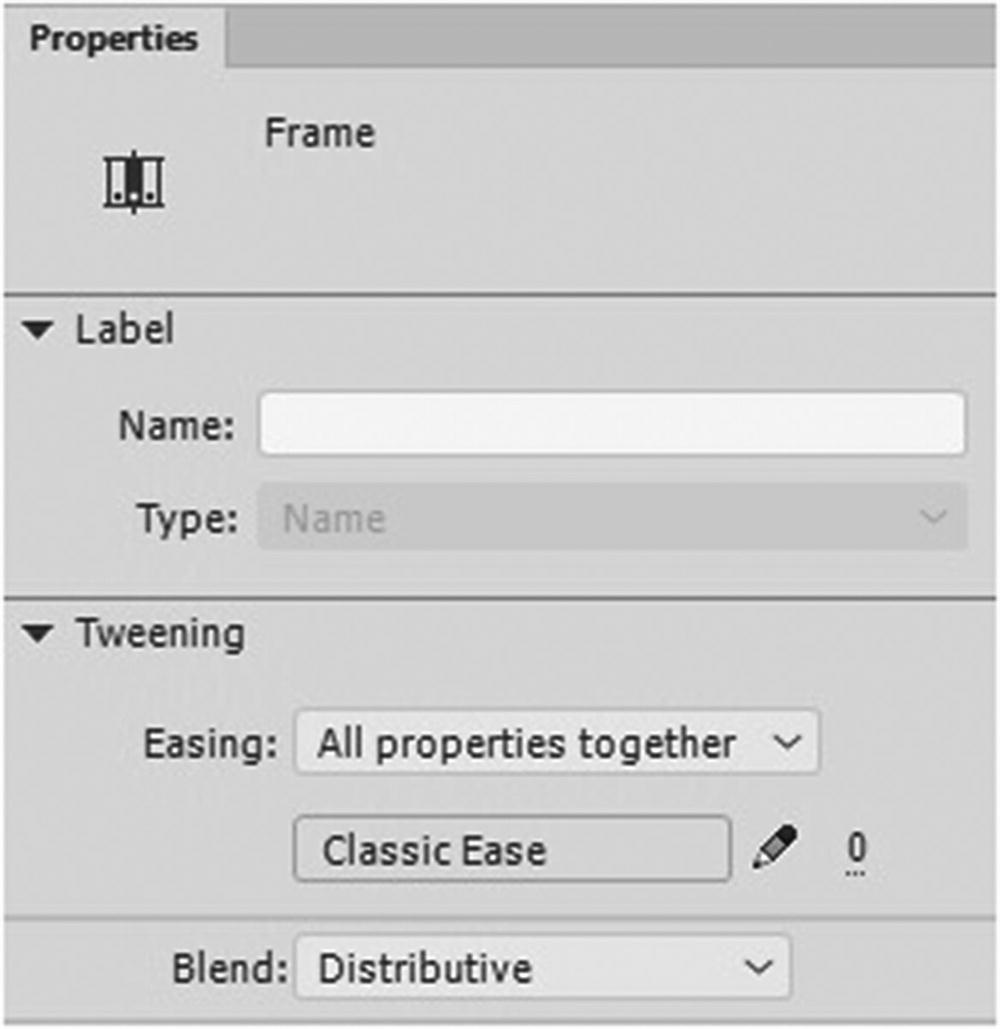
Task: Click the chevron on the Type dropdown
Action: [x=933, y=517]
